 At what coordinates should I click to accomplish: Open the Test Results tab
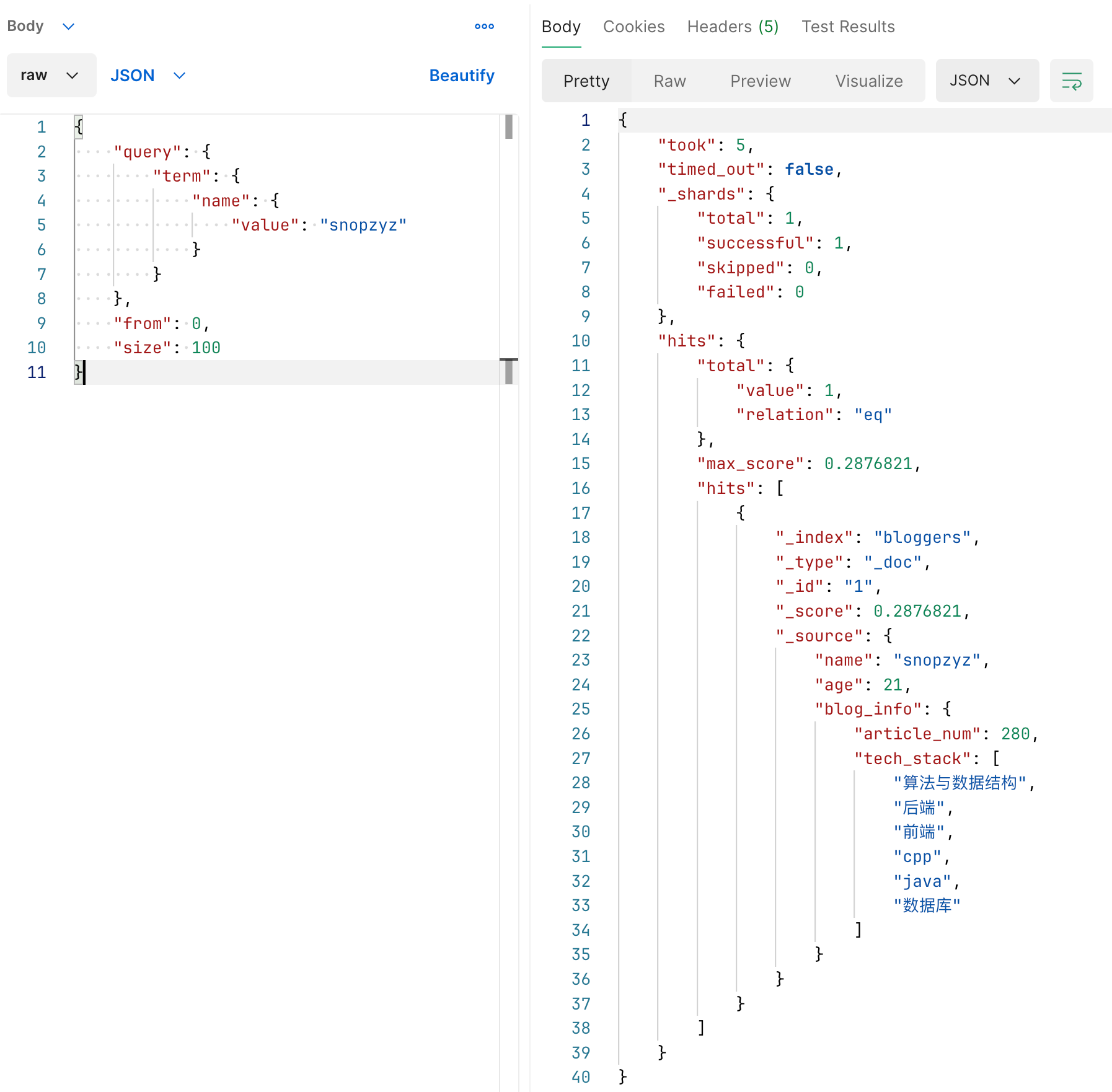pos(848,27)
